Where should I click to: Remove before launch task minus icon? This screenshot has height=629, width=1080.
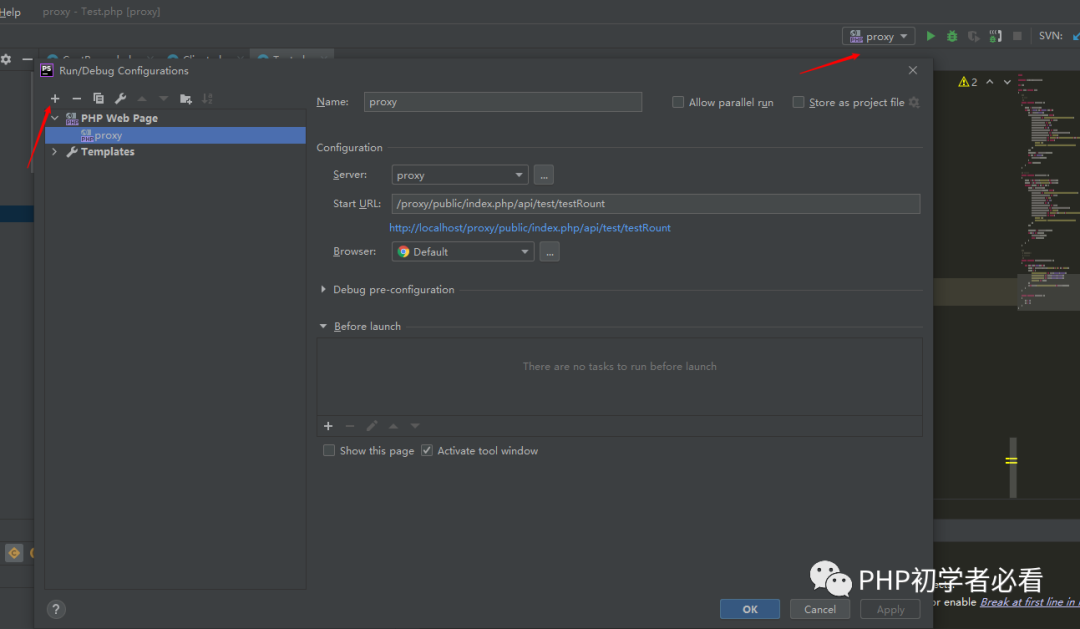point(350,426)
